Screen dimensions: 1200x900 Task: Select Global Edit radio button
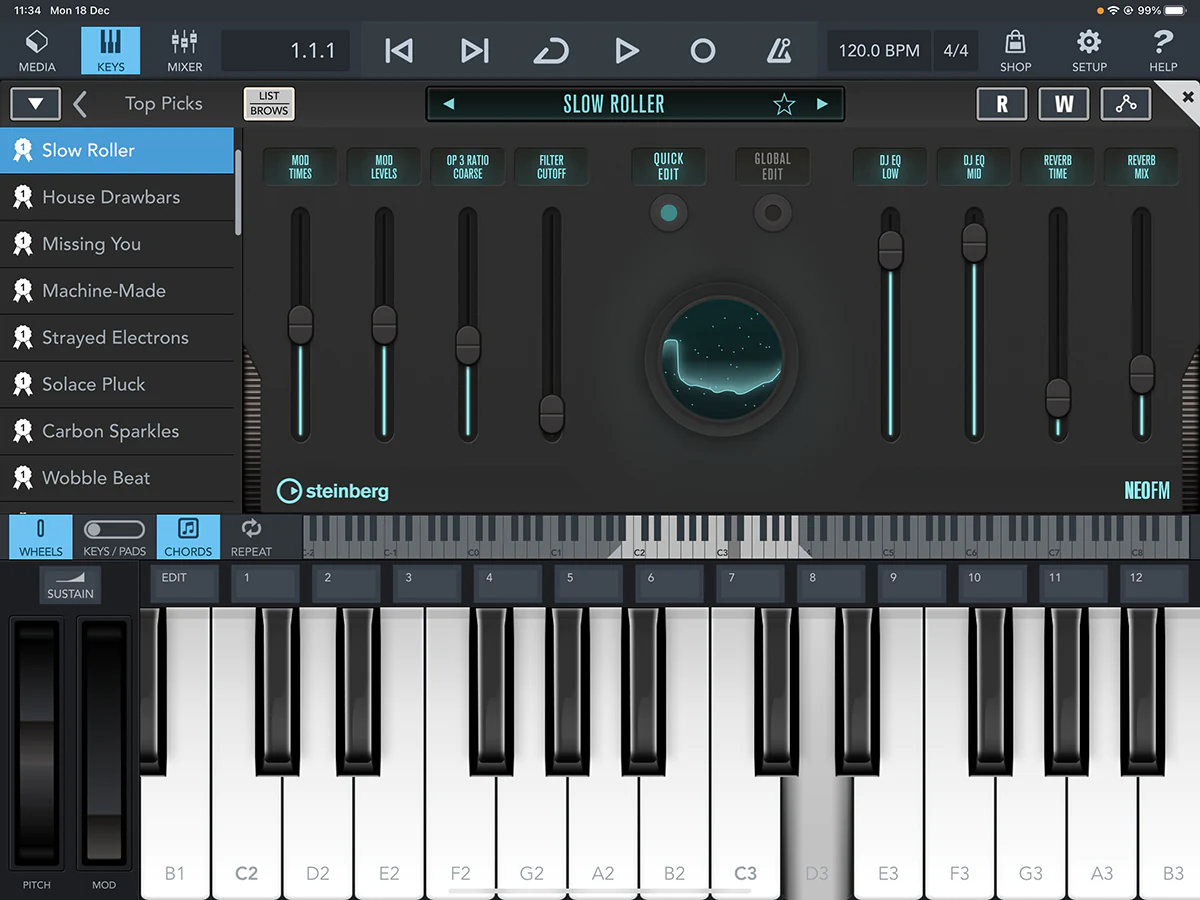[772, 213]
